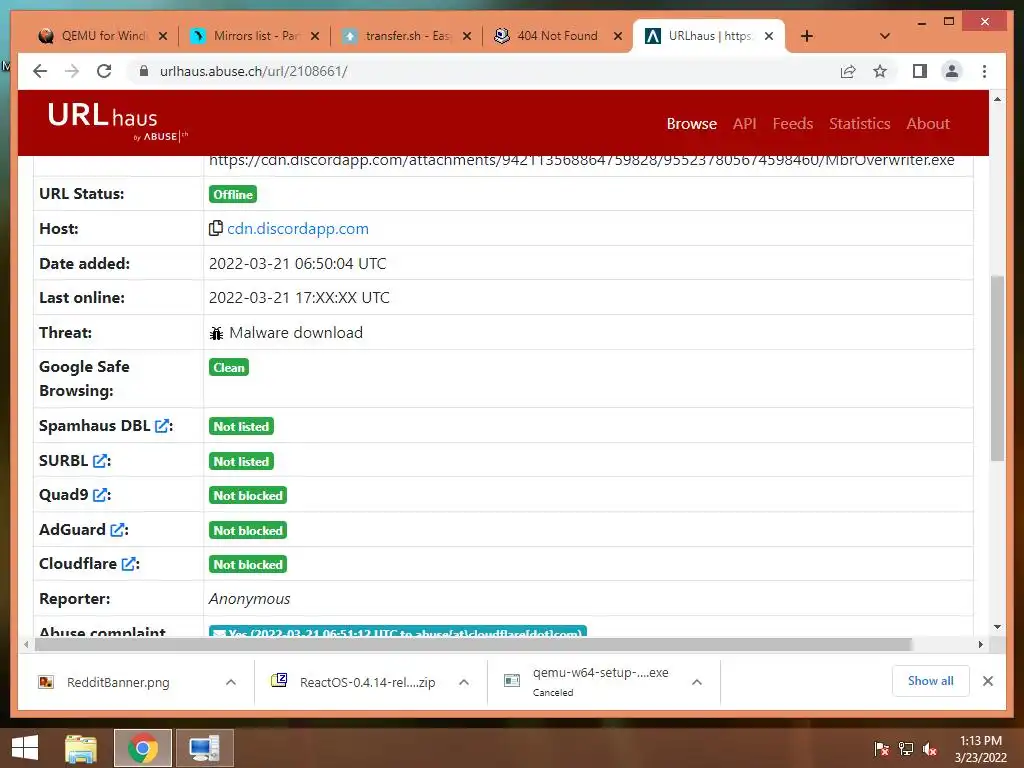Close the QEMU for Windows tab

coord(163,36)
